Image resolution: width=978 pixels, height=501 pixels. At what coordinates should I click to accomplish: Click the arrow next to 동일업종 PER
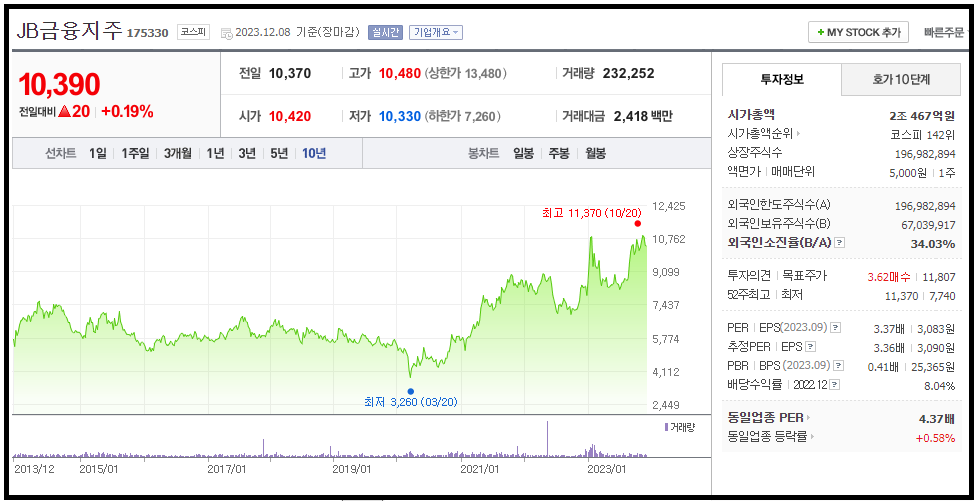tap(808, 417)
